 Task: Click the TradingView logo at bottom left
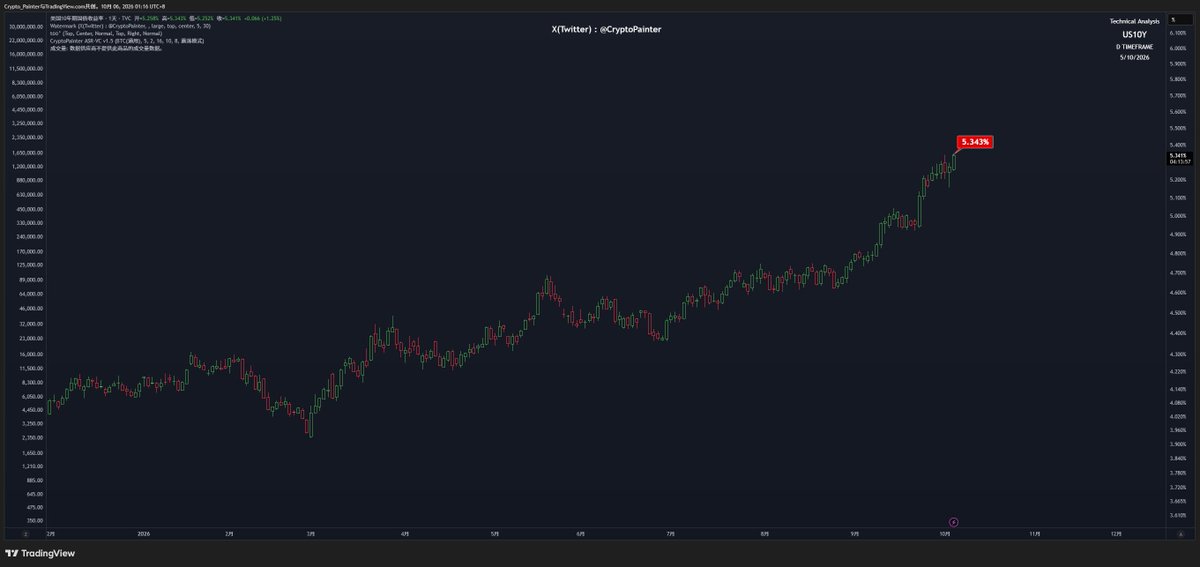[40, 553]
